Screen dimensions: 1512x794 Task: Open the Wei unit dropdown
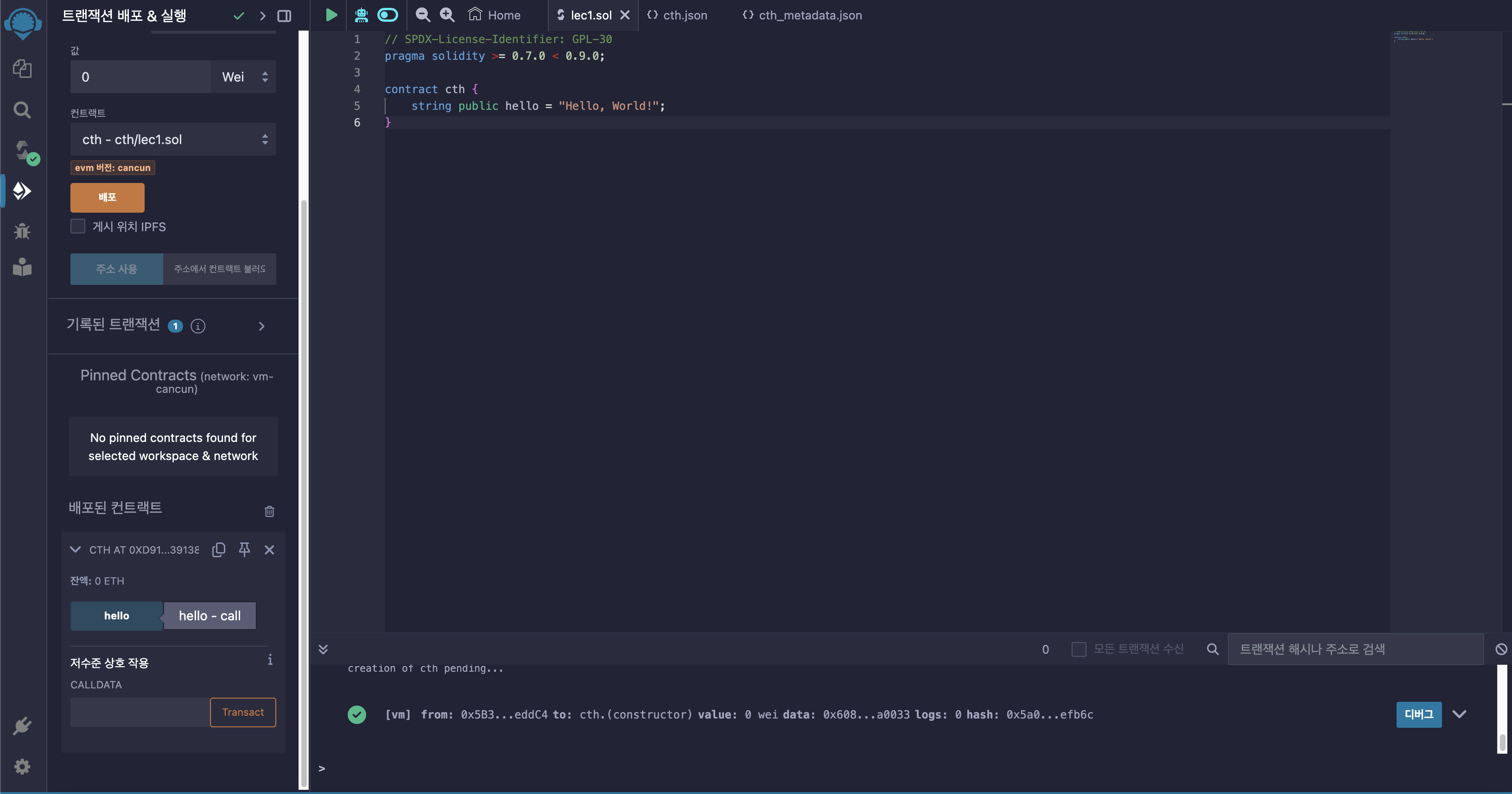tap(244, 77)
